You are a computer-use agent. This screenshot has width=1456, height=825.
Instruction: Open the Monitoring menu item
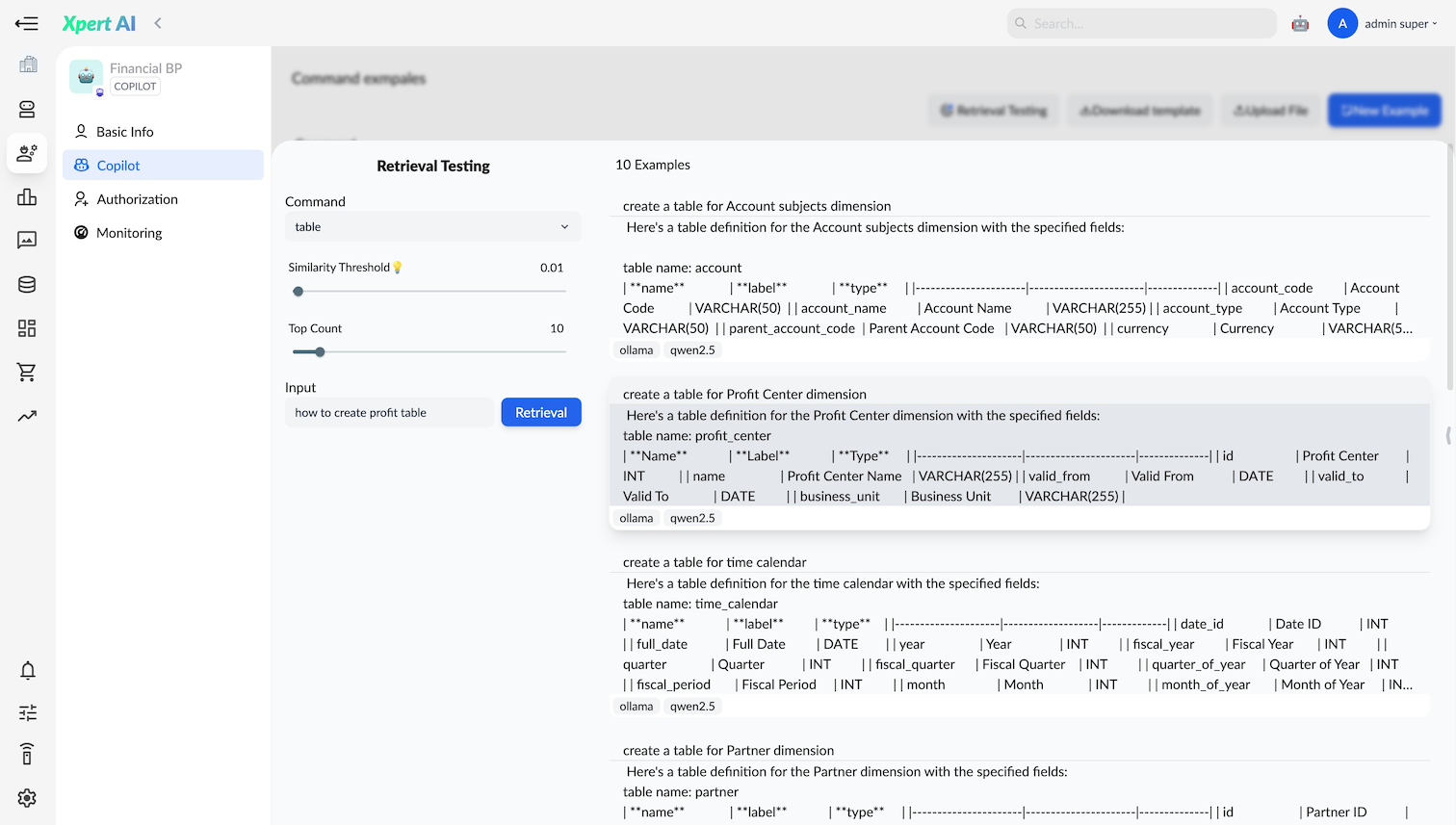(163, 232)
